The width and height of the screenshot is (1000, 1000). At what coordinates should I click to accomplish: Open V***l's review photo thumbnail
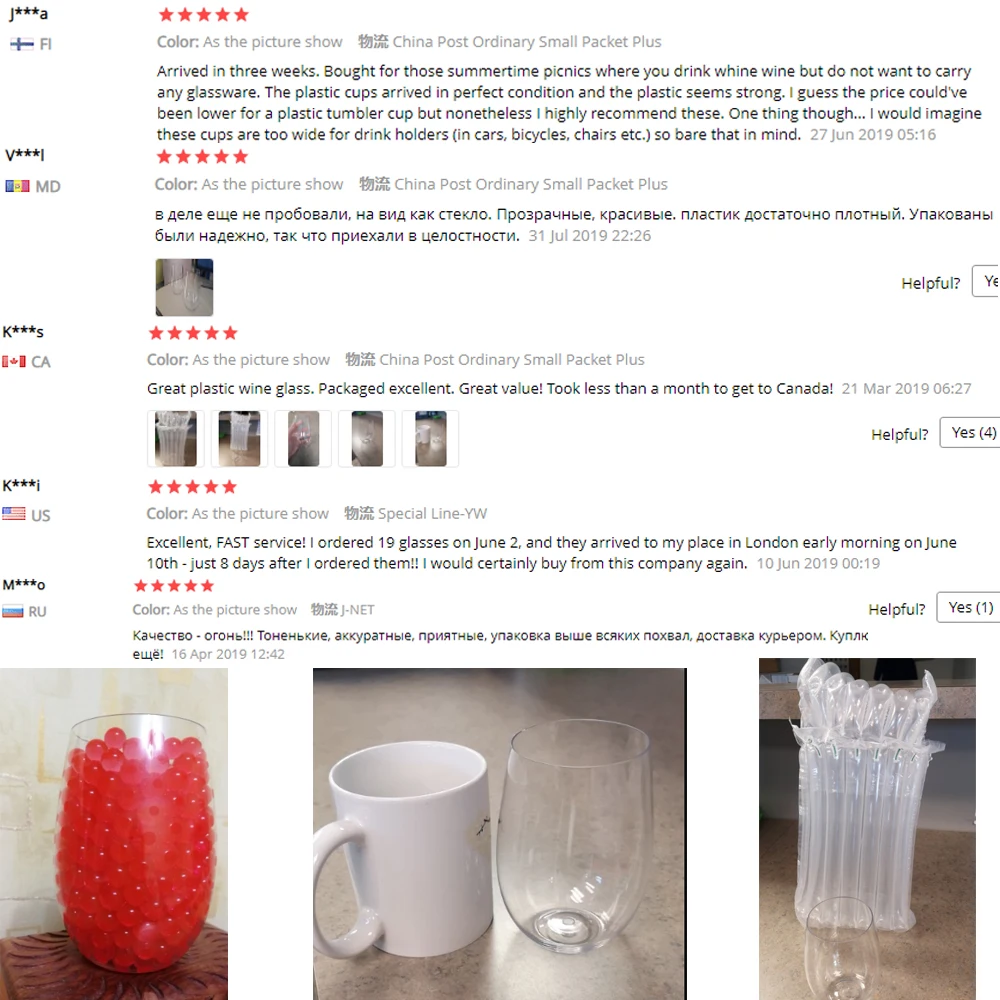pos(184,287)
